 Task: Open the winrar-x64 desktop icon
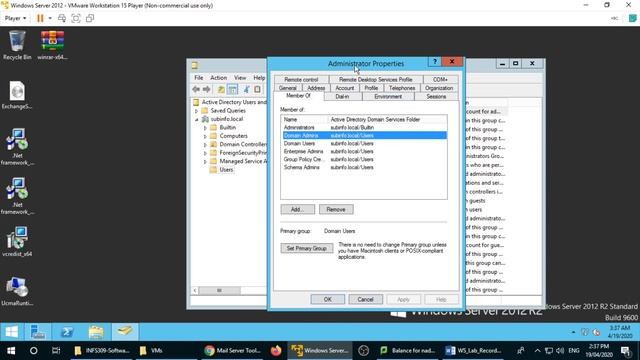pos(52,45)
